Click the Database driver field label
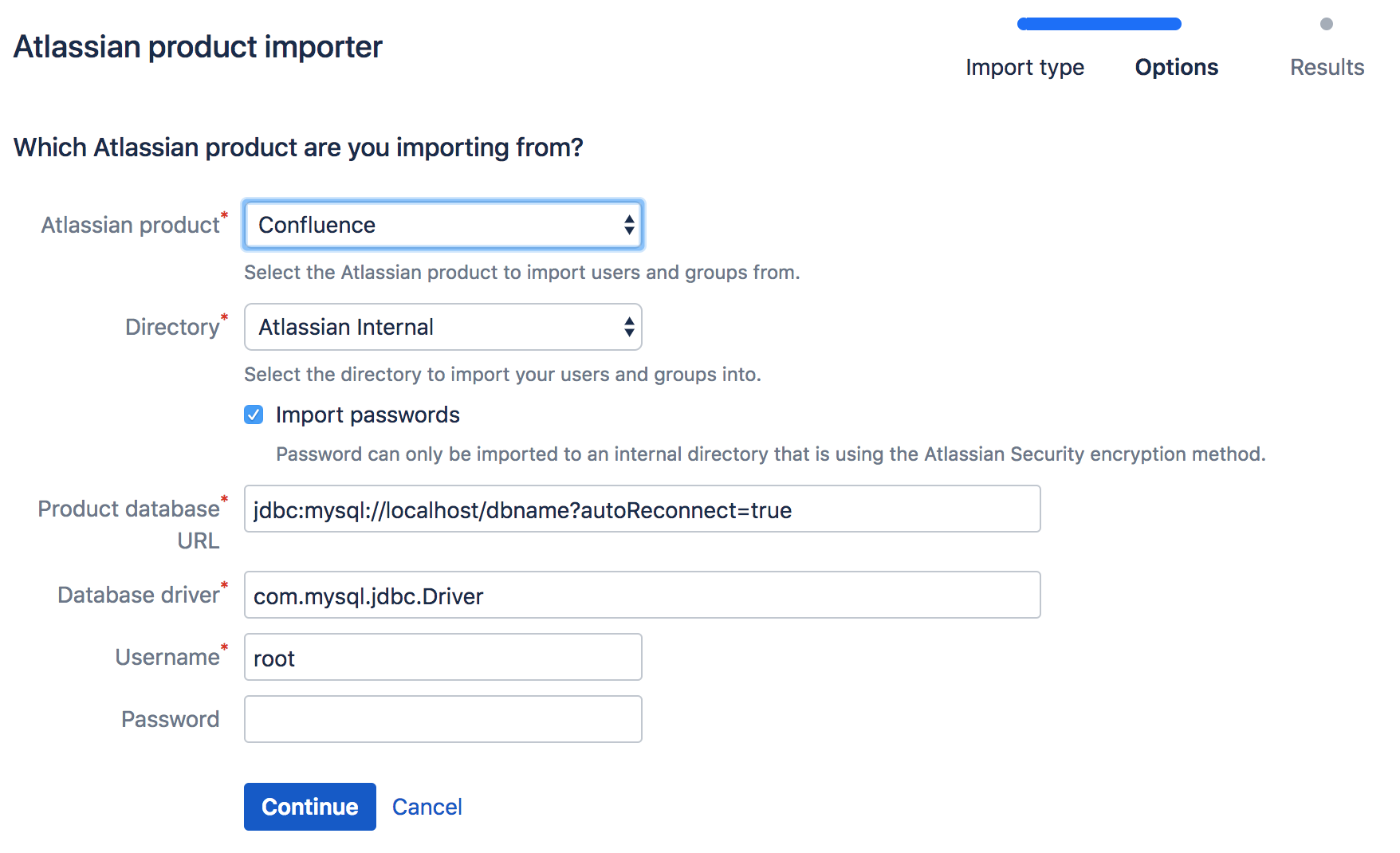Image resolution: width=1400 pixels, height=853 pixels. pyautogui.click(x=138, y=595)
